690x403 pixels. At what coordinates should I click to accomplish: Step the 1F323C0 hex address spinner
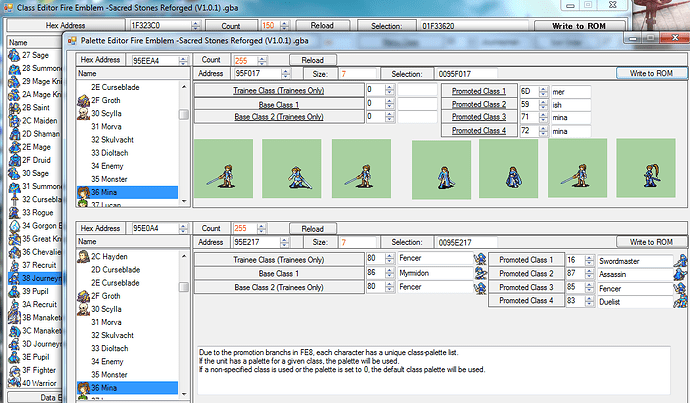(194, 23)
